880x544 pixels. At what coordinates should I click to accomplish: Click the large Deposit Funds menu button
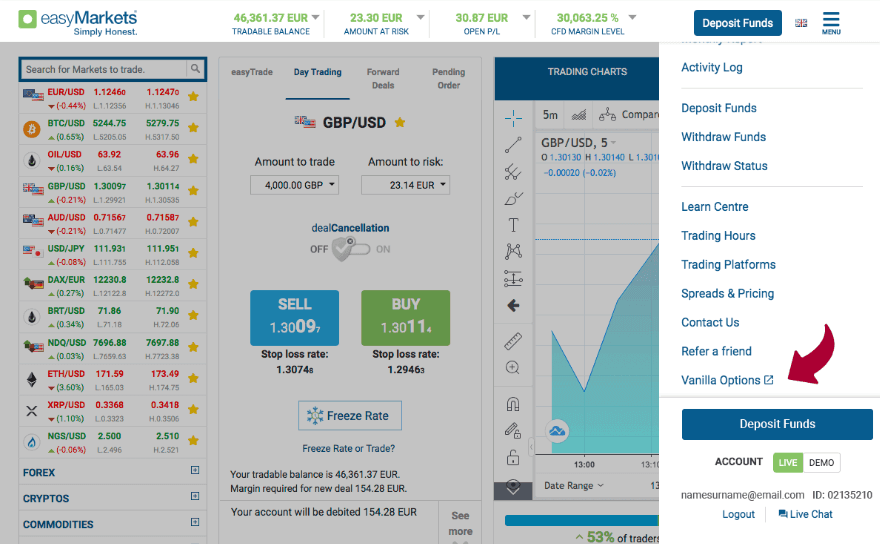tap(777, 424)
